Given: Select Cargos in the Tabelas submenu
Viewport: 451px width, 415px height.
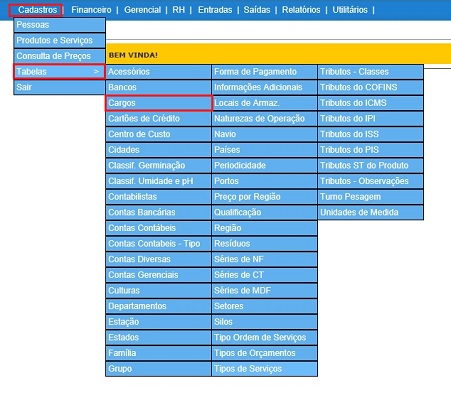Looking at the screenshot, I should click(158, 103).
